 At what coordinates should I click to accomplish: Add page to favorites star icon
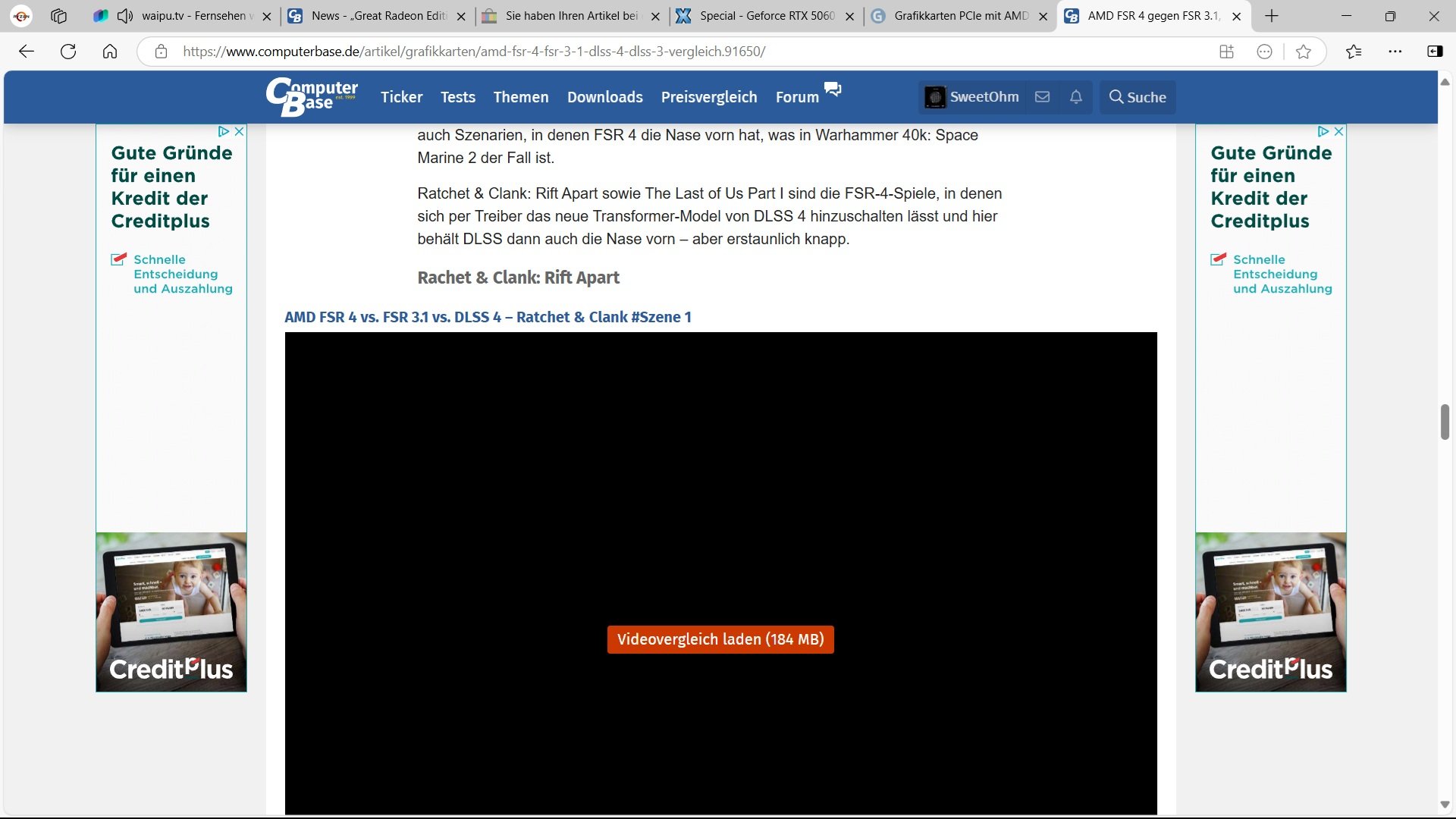(x=1303, y=52)
